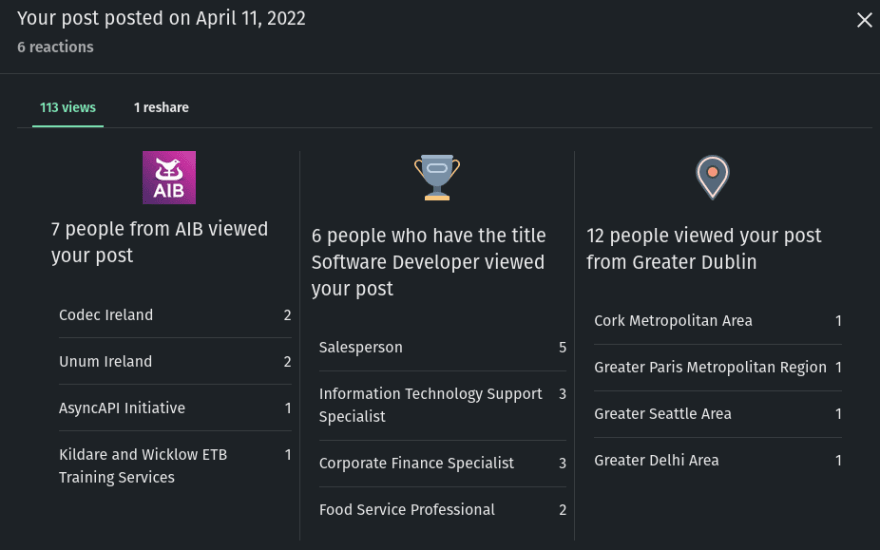Image resolution: width=880 pixels, height=550 pixels.
Task: Open the Greater Seattle Area entry
Action: pyautogui.click(x=718, y=414)
